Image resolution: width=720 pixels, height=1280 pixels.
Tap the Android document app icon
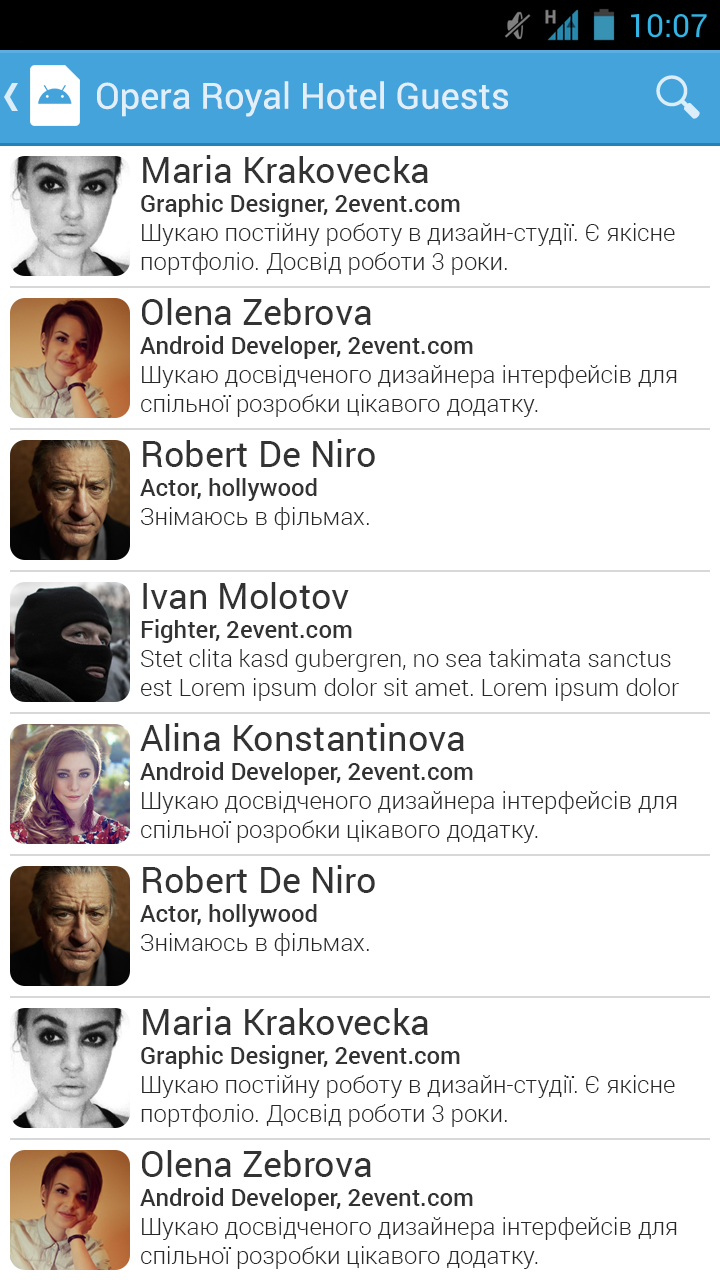(x=55, y=96)
